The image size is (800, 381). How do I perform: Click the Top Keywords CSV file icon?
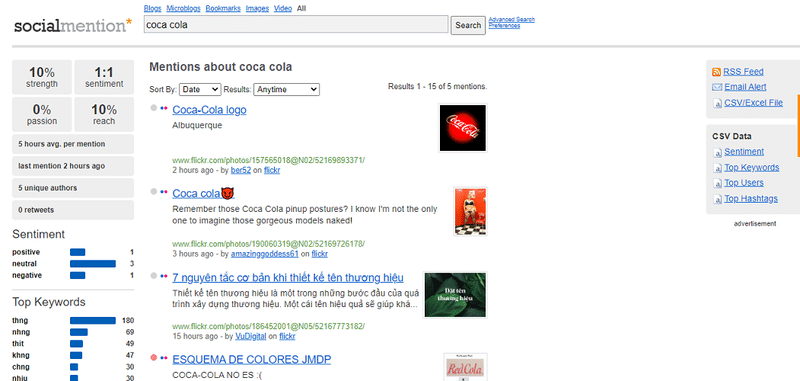tap(717, 168)
